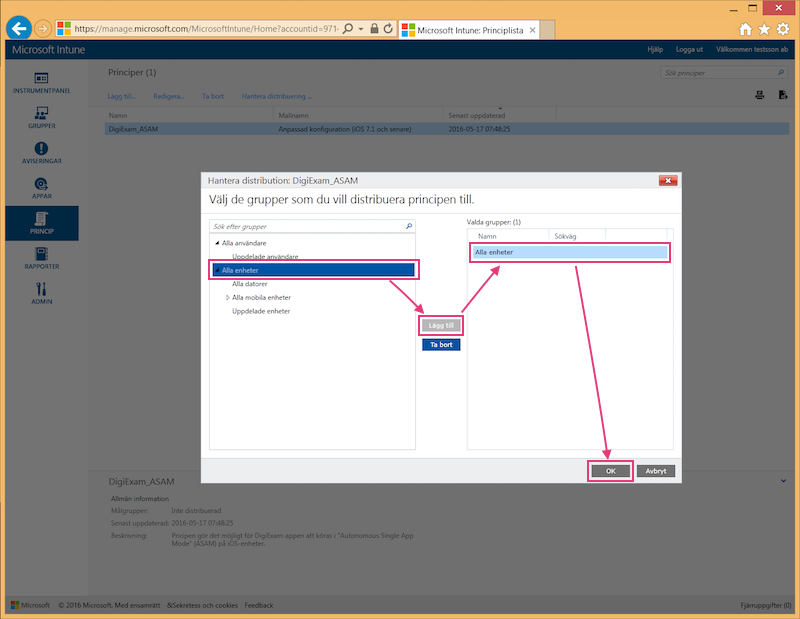Go back with the browser back arrow
The height and width of the screenshot is (619, 800).
pyautogui.click(x=19, y=29)
